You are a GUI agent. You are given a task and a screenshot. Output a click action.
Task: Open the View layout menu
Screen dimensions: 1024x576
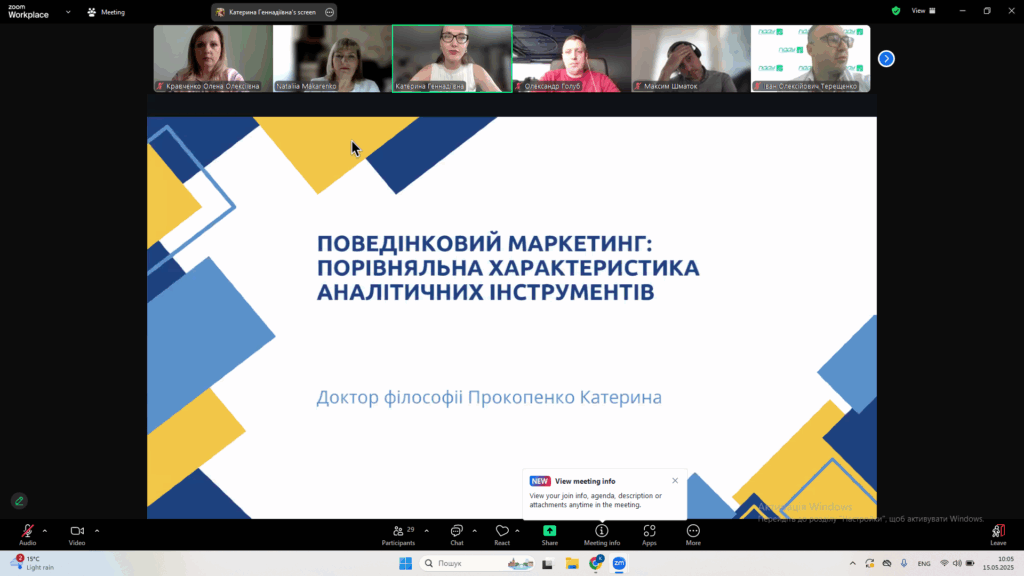pos(923,11)
